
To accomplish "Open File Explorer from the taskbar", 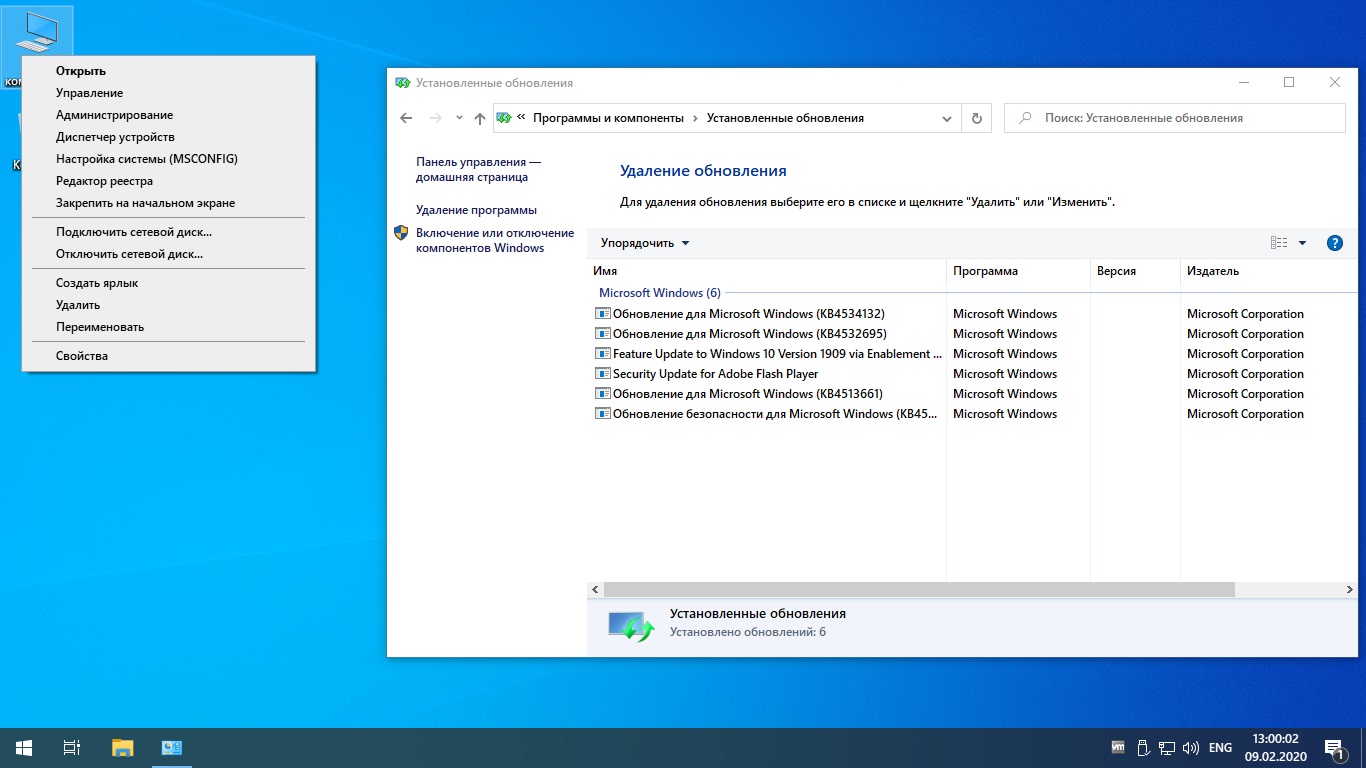I will (x=122, y=747).
